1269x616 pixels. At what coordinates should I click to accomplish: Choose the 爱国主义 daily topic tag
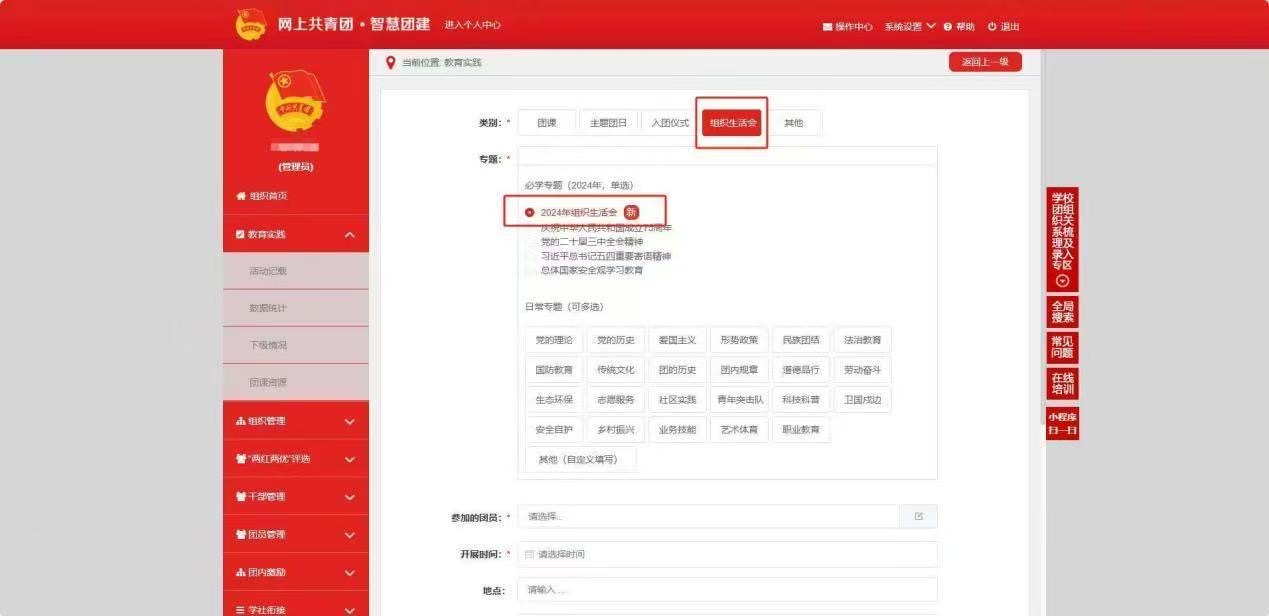click(x=677, y=340)
